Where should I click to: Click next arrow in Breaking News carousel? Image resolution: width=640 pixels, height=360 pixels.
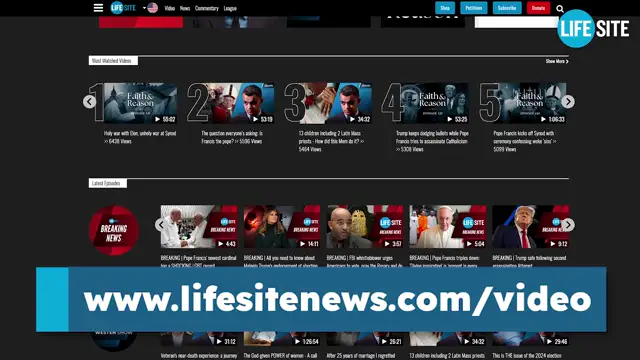pyautogui.click(x=568, y=225)
